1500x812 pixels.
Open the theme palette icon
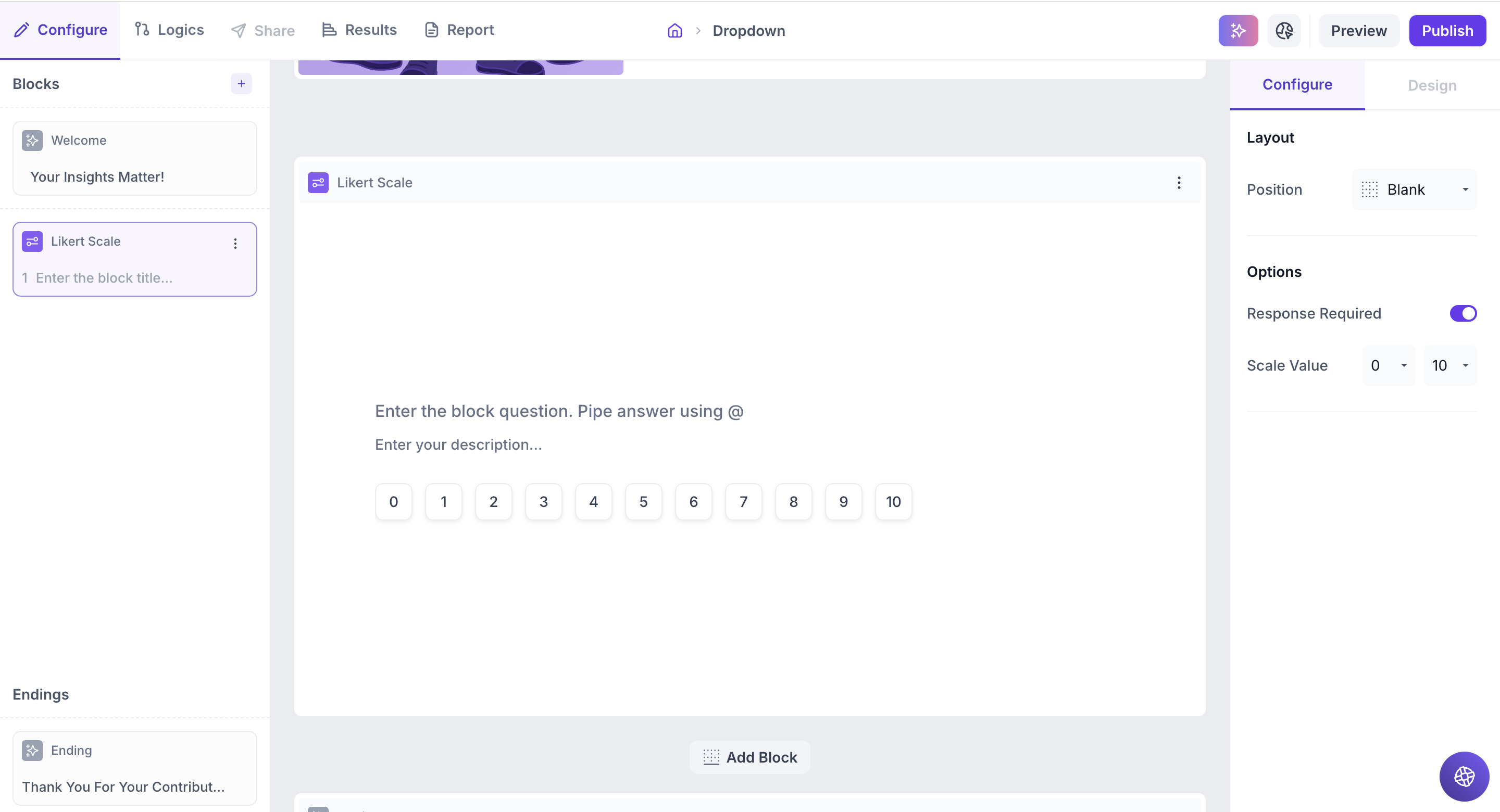pyautogui.click(x=1283, y=31)
